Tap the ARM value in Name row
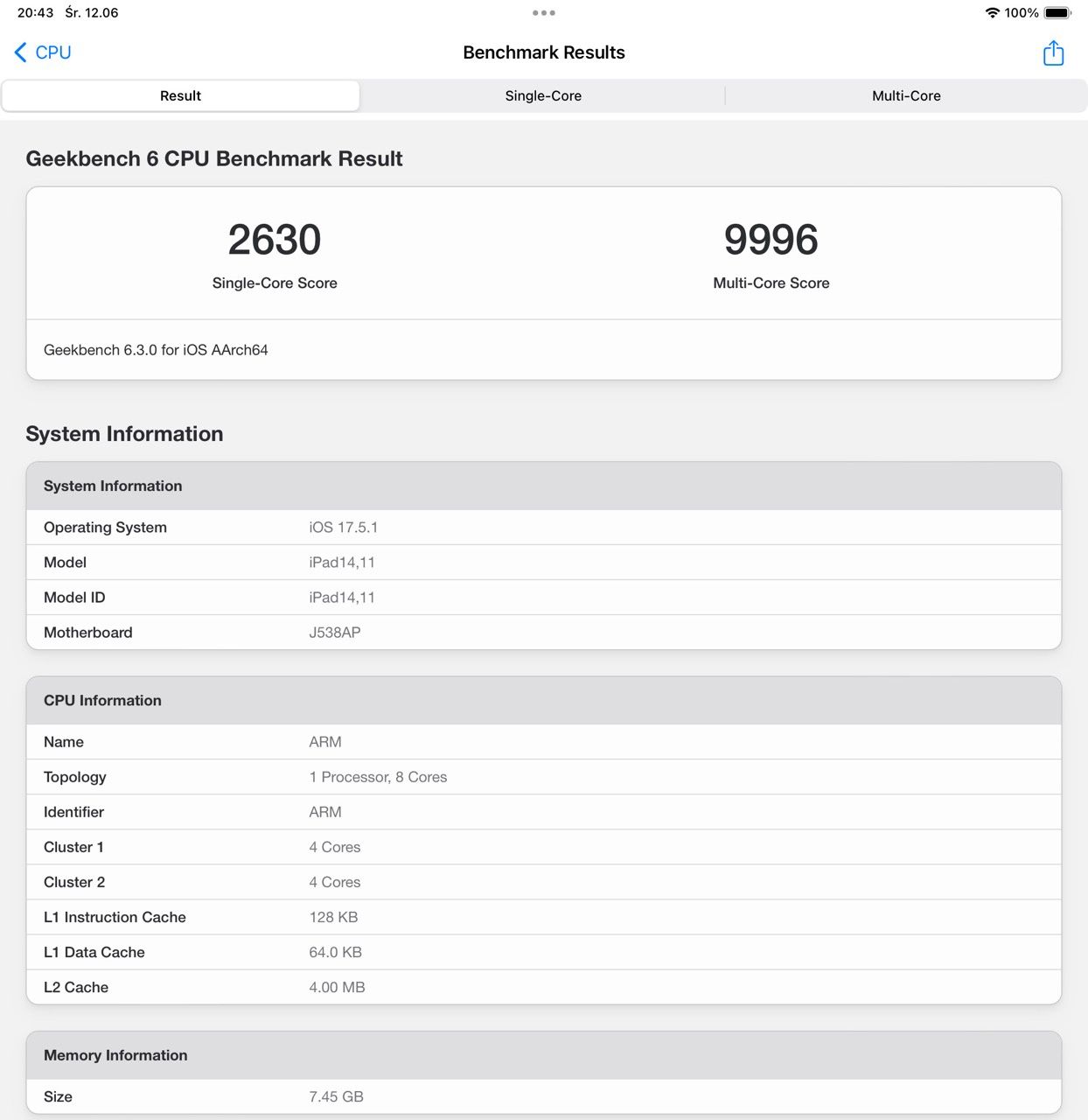This screenshot has height=1120, width=1088. pos(325,742)
